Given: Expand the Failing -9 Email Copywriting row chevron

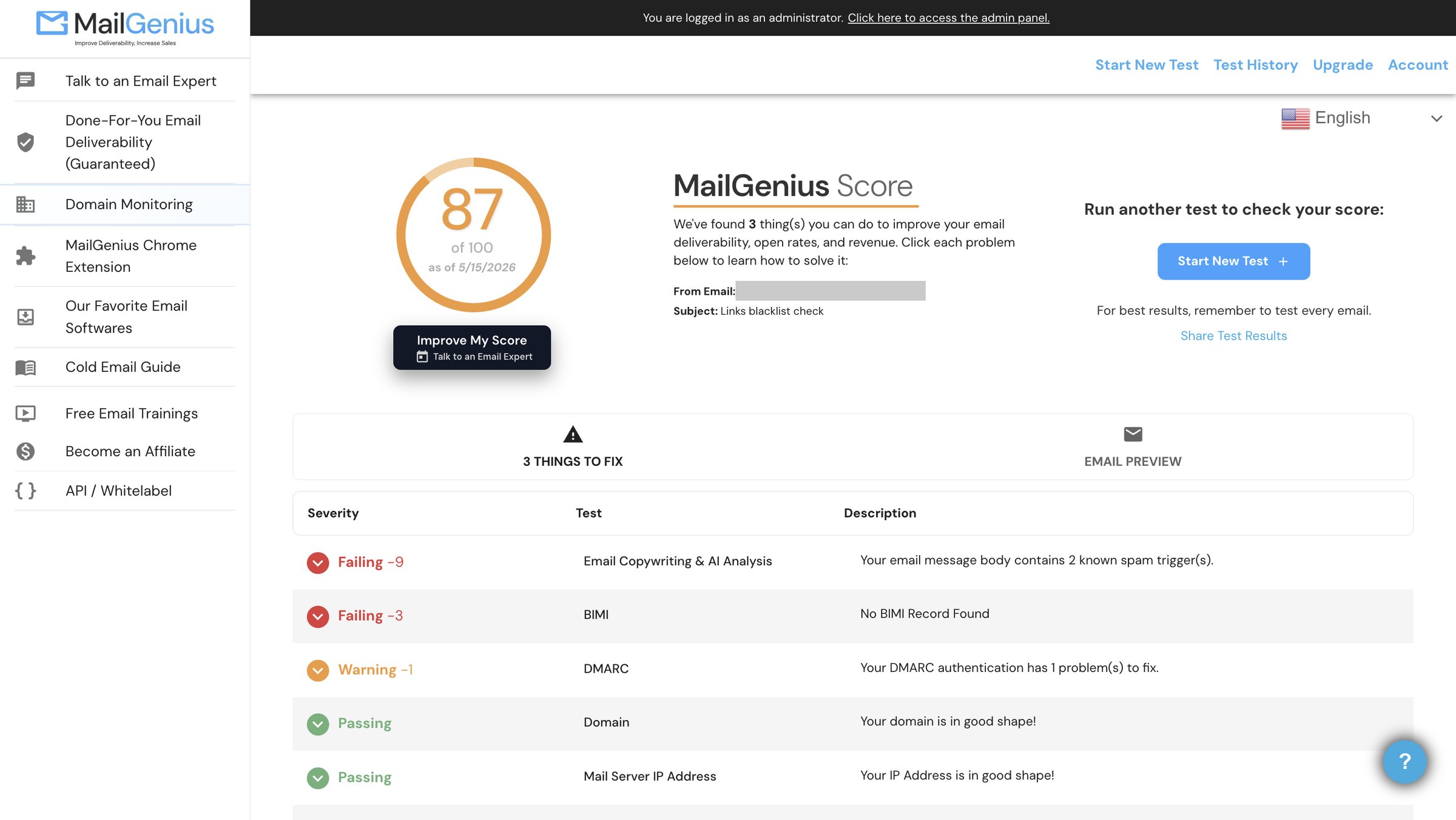Looking at the screenshot, I should [x=318, y=563].
